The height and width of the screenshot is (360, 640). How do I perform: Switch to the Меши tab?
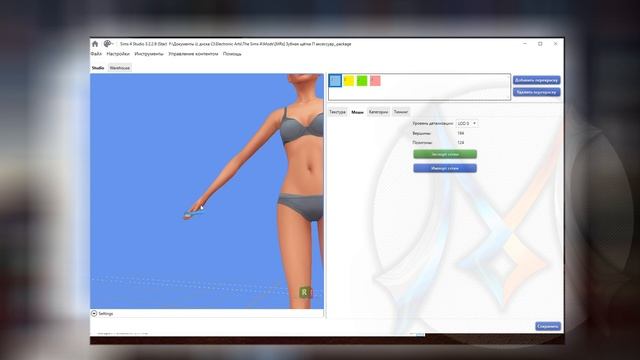click(x=357, y=112)
